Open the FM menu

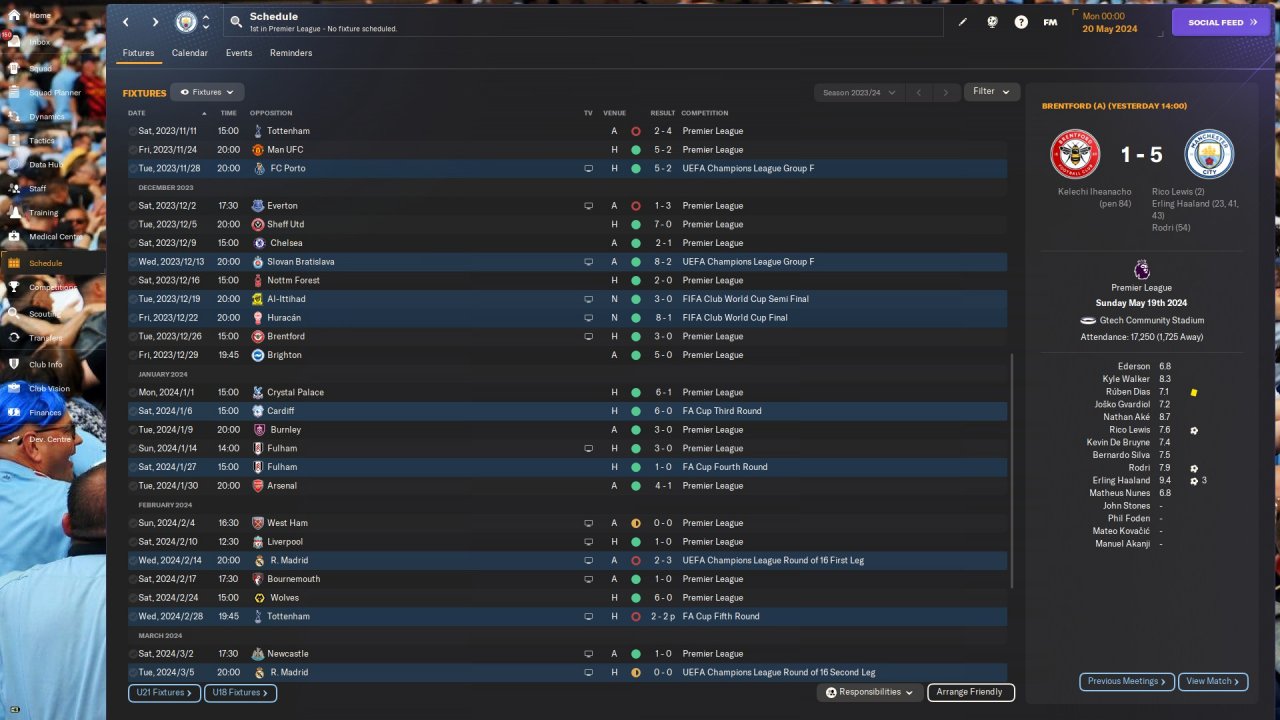pos(1050,22)
